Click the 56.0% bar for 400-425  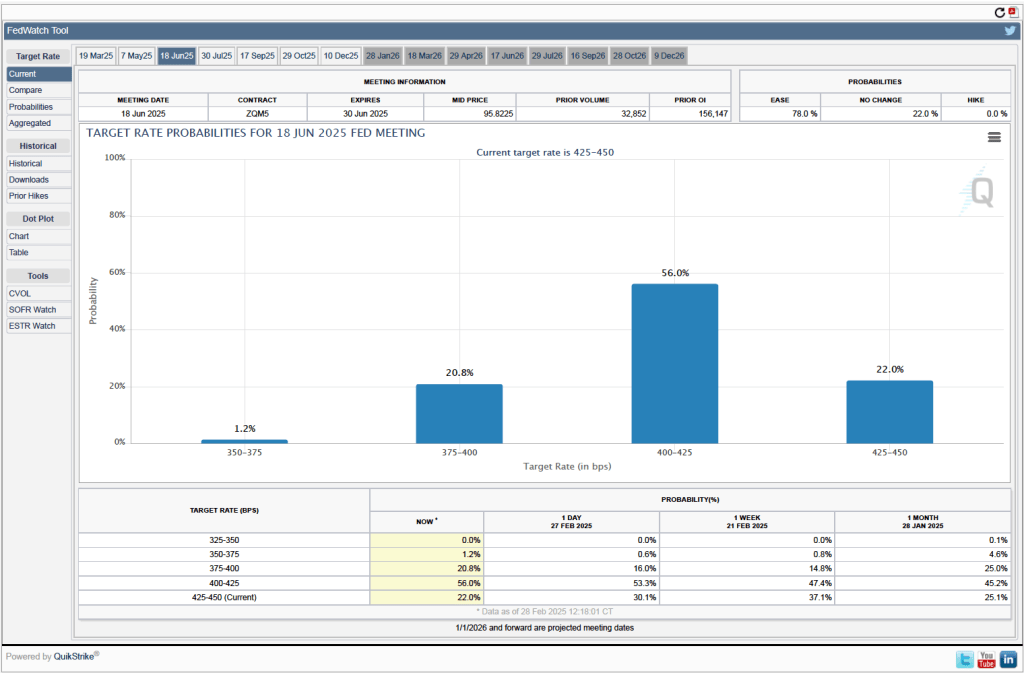click(x=674, y=363)
